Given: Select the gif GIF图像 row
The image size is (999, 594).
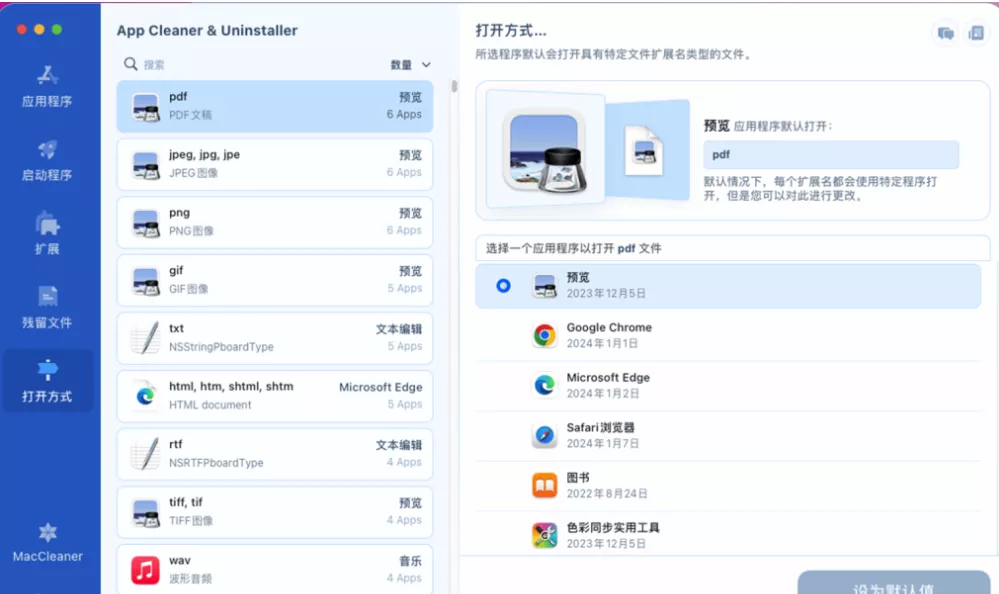Looking at the screenshot, I should (275, 280).
